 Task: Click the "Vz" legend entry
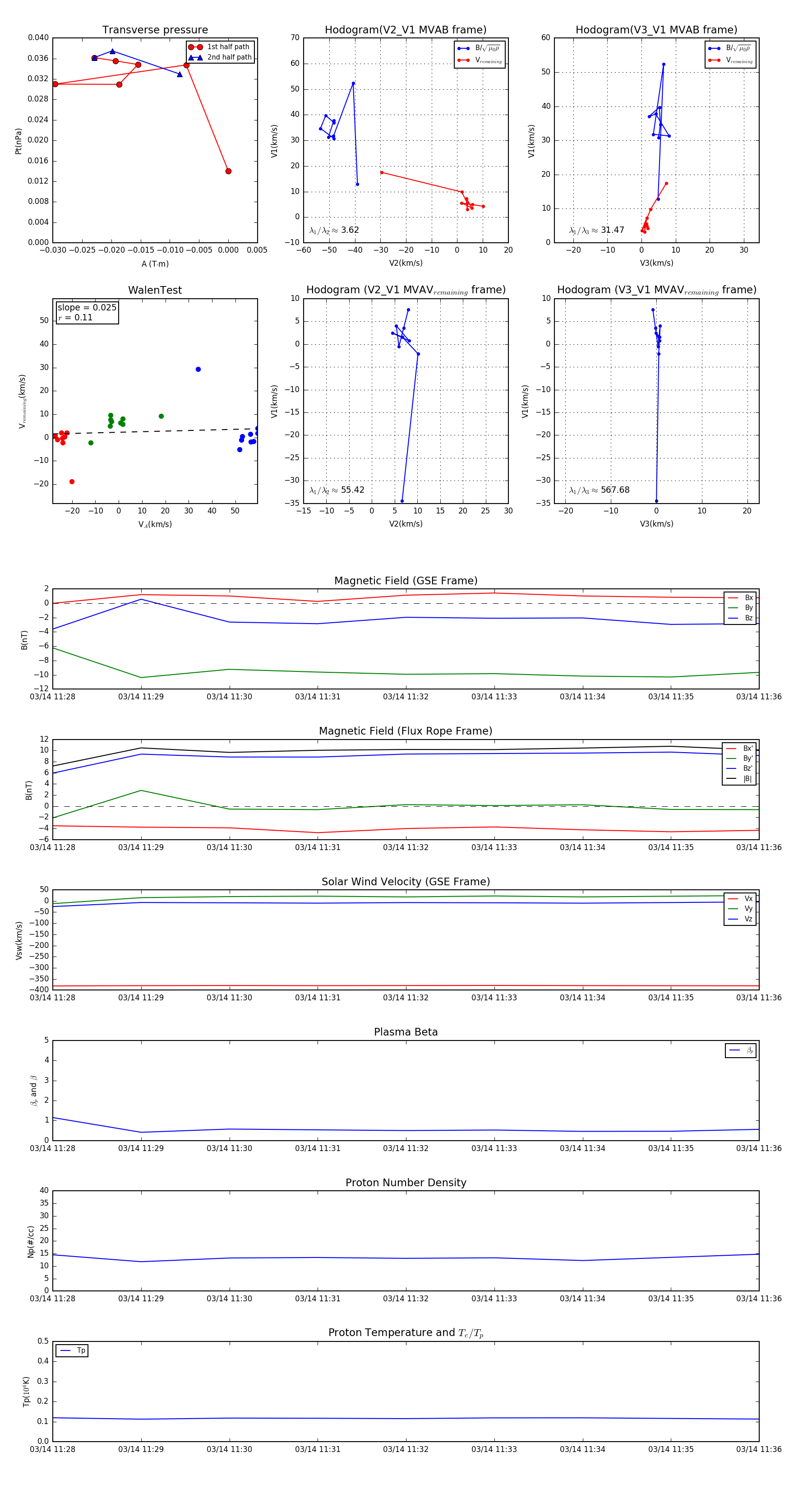[x=740, y=919]
